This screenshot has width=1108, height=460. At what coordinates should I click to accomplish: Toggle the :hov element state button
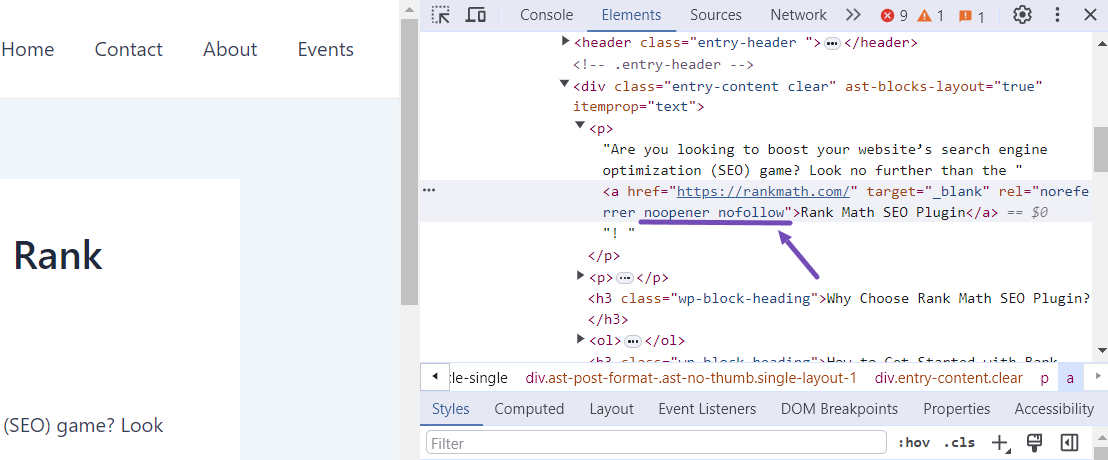point(914,443)
